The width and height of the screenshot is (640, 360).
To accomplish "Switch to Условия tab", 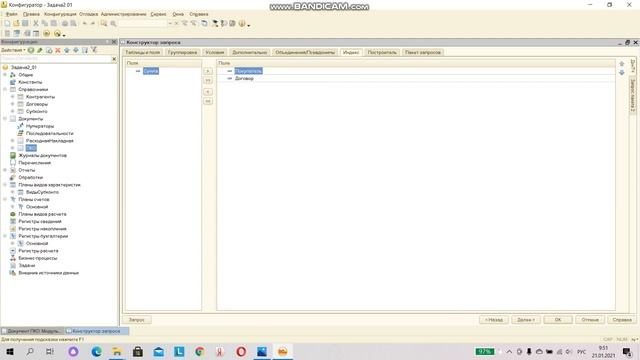I will [x=215, y=52].
